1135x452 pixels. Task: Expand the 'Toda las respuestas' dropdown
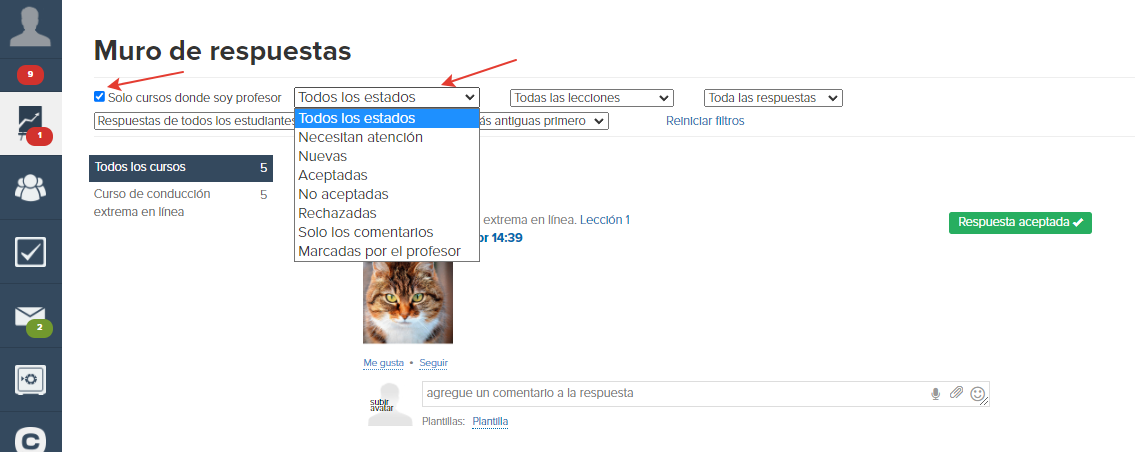coord(773,98)
